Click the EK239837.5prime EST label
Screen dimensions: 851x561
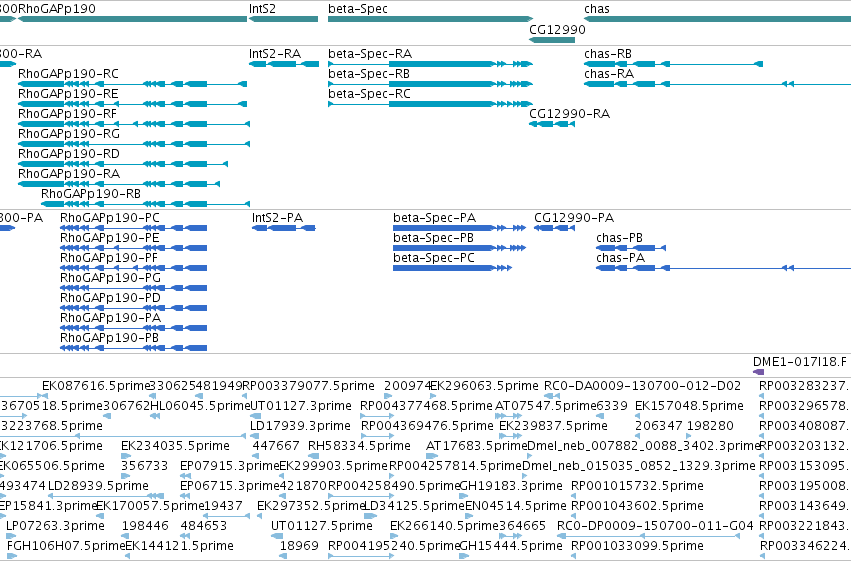coord(553,426)
